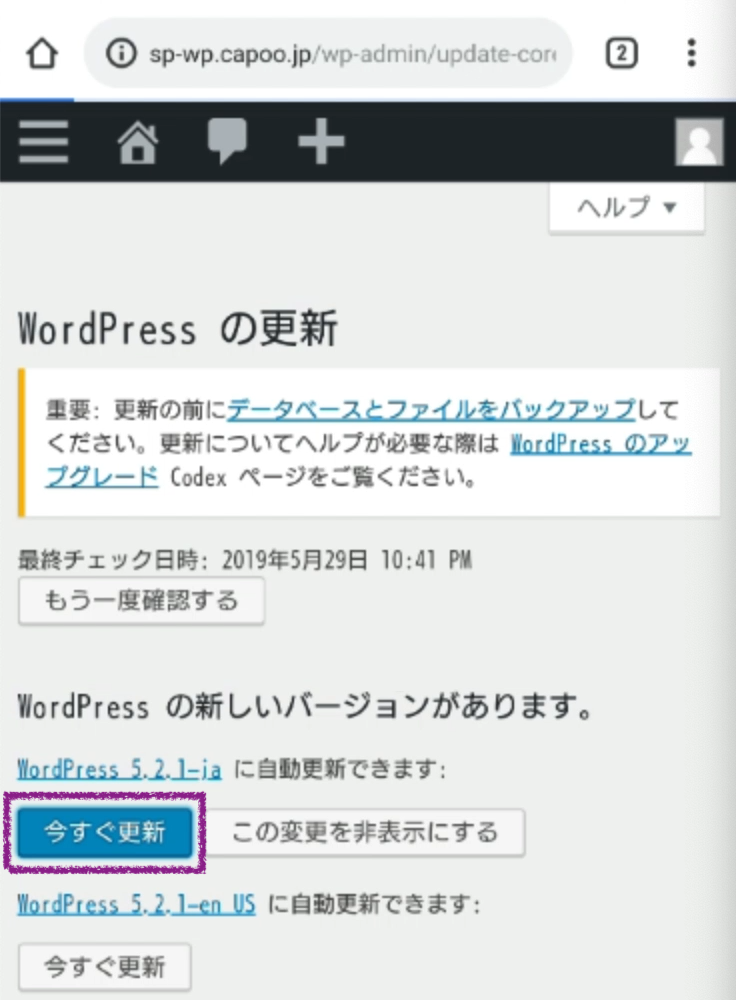Click 今すぐ更新 below the en_US version

click(x=104, y=967)
